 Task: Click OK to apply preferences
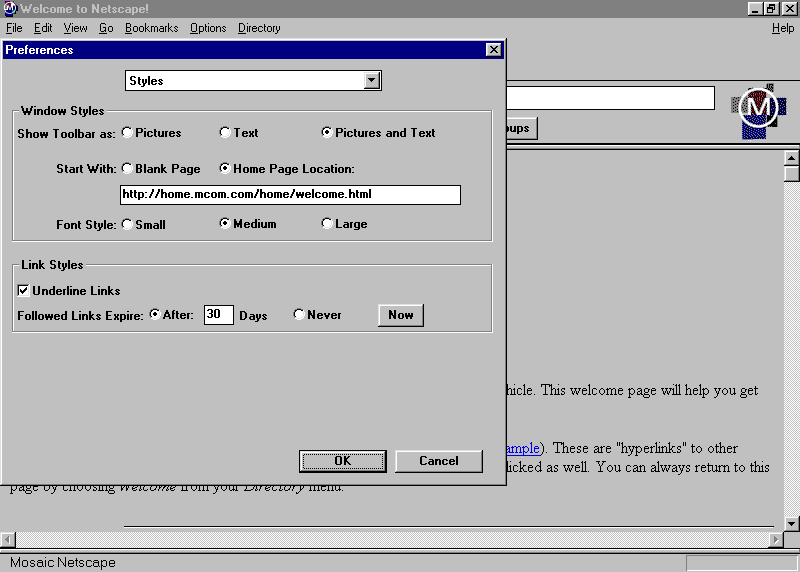click(342, 461)
